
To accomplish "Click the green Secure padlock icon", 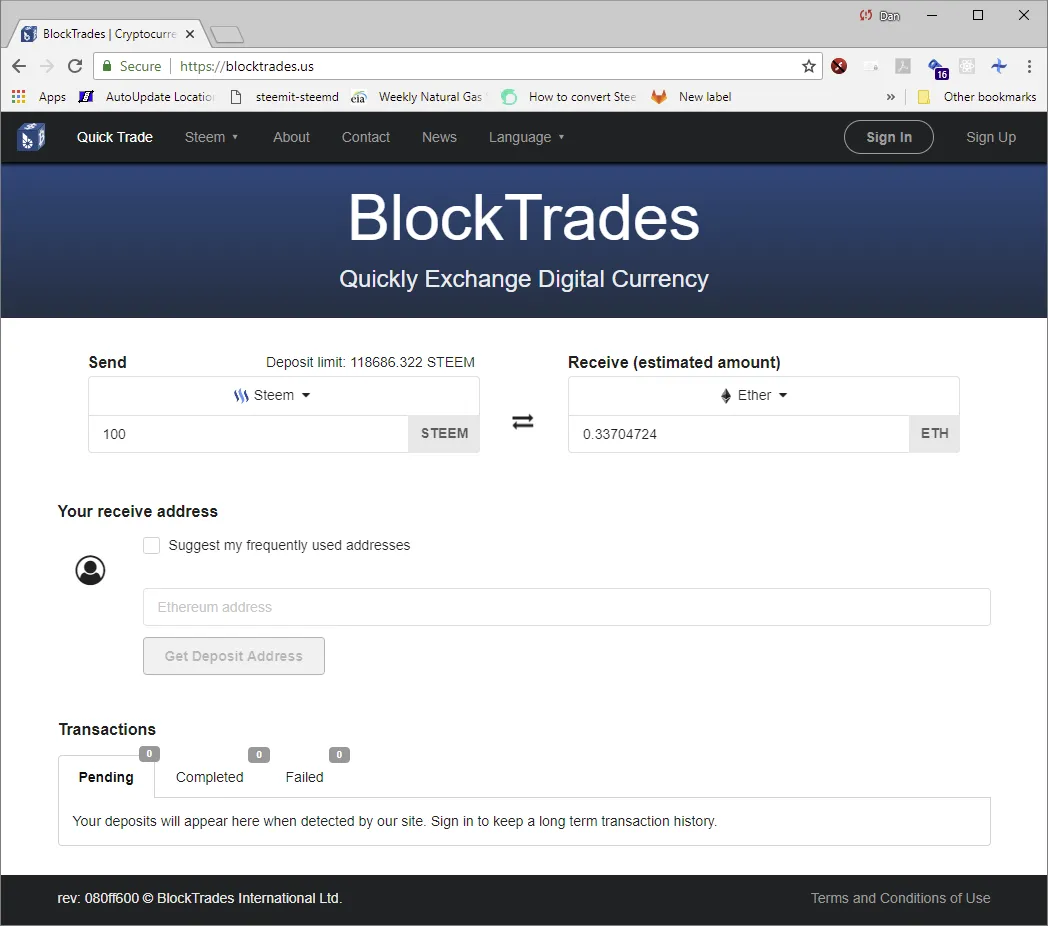I will (107, 66).
